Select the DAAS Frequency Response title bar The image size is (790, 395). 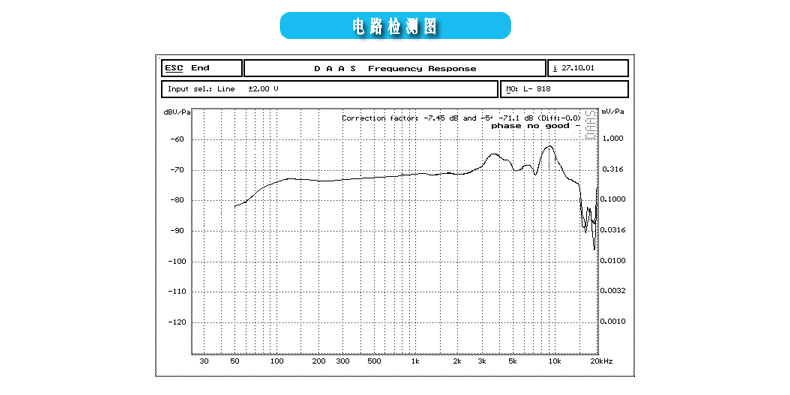(394, 68)
